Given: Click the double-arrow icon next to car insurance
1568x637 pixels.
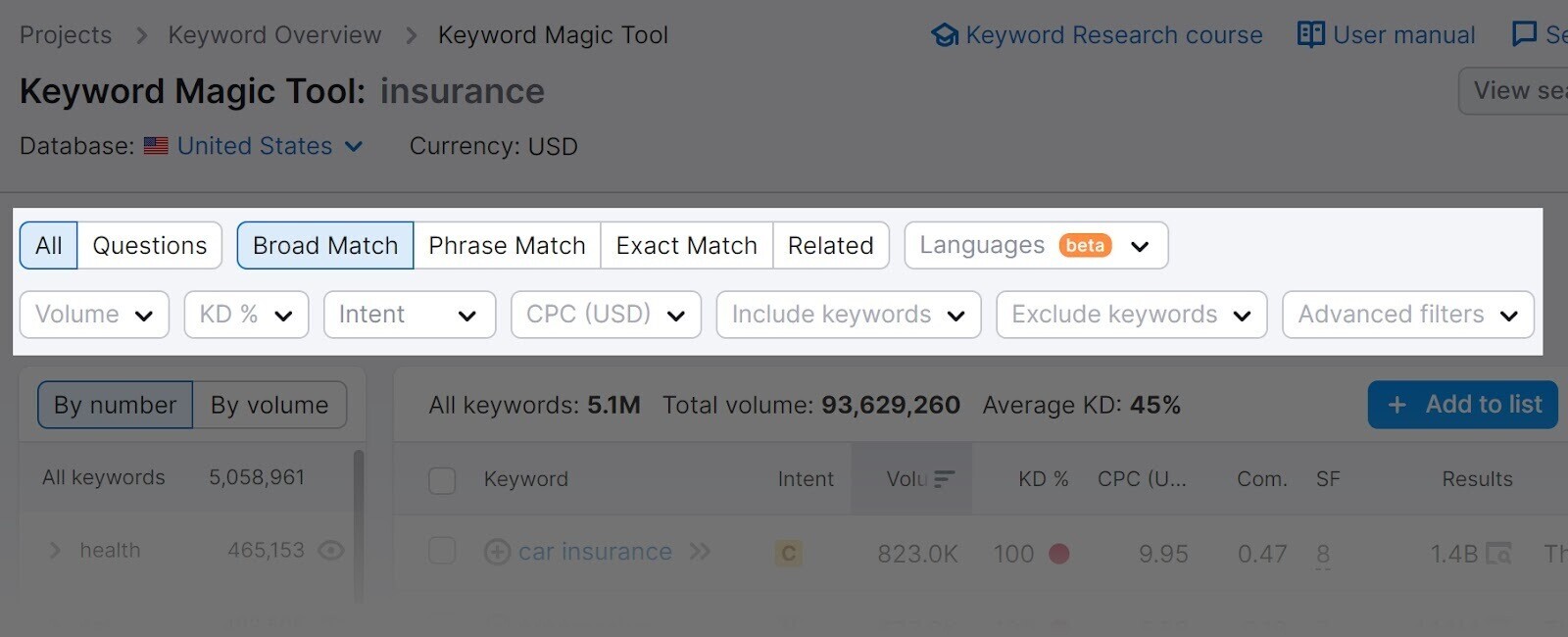Looking at the screenshot, I should point(700,552).
